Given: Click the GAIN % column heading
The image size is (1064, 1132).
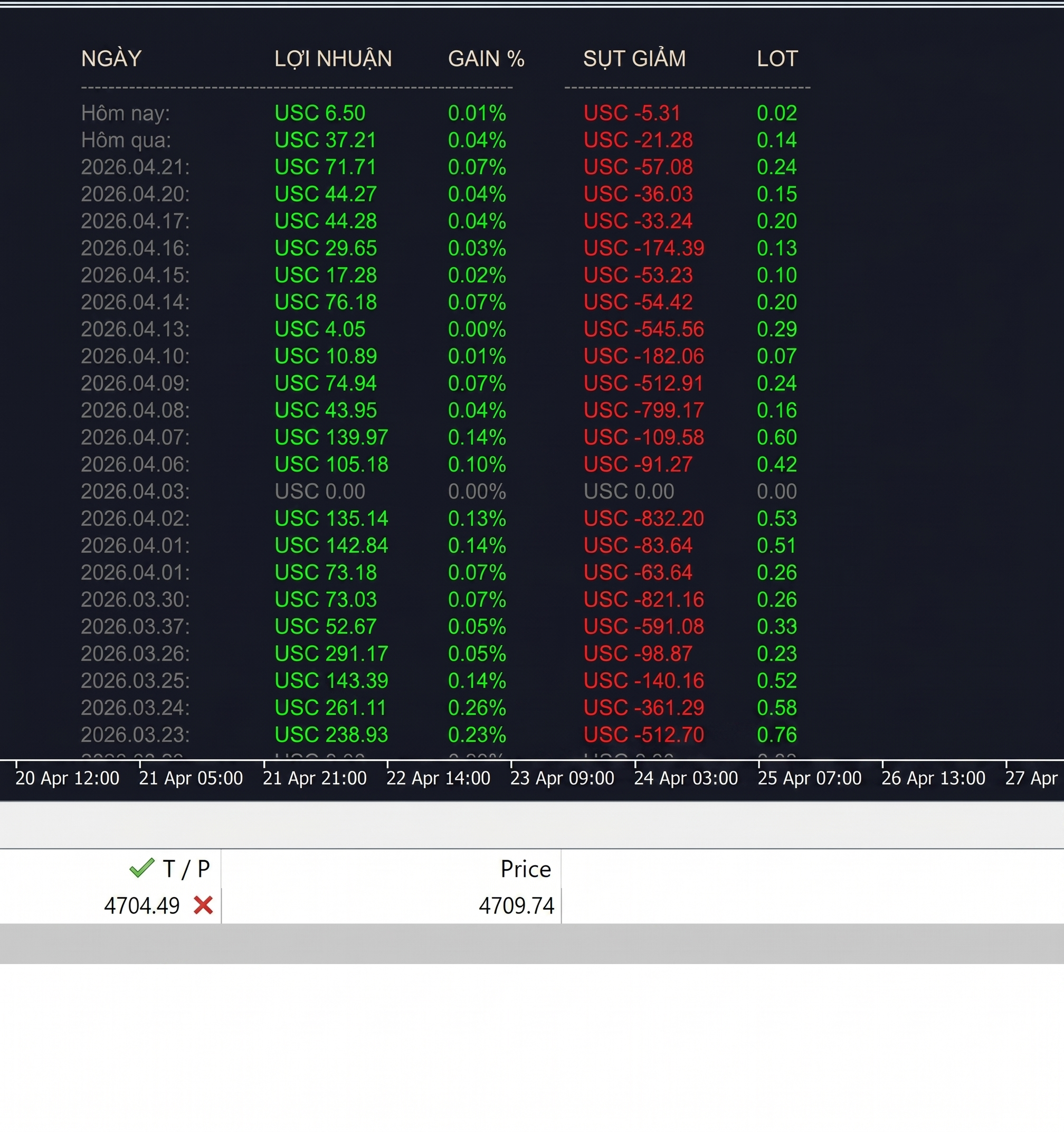Looking at the screenshot, I should click(486, 59).
